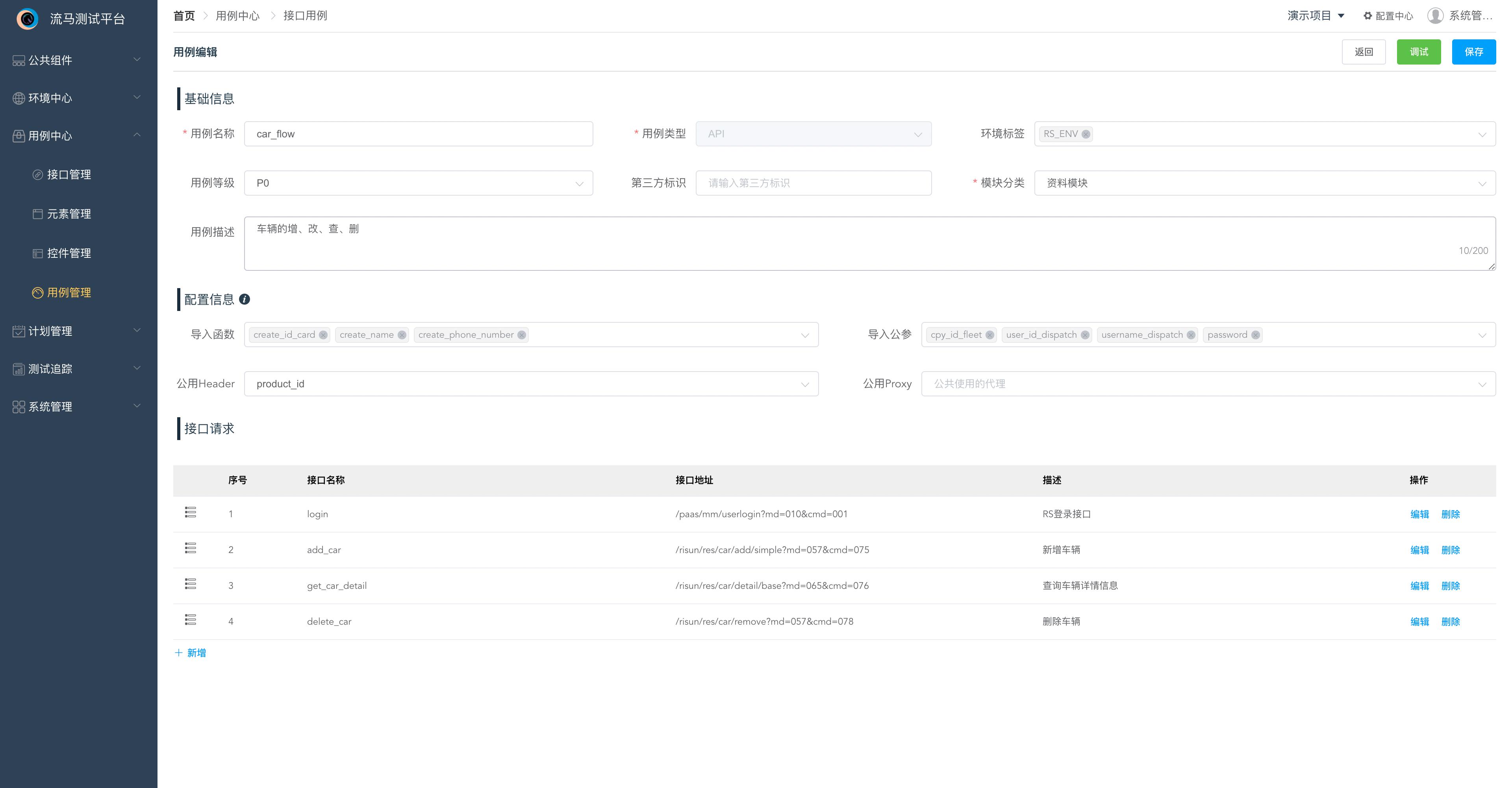The height and width of the screenshot is (788, 1512).
Task: Click the info icon beside 配置信息
Action: [245, 299]
